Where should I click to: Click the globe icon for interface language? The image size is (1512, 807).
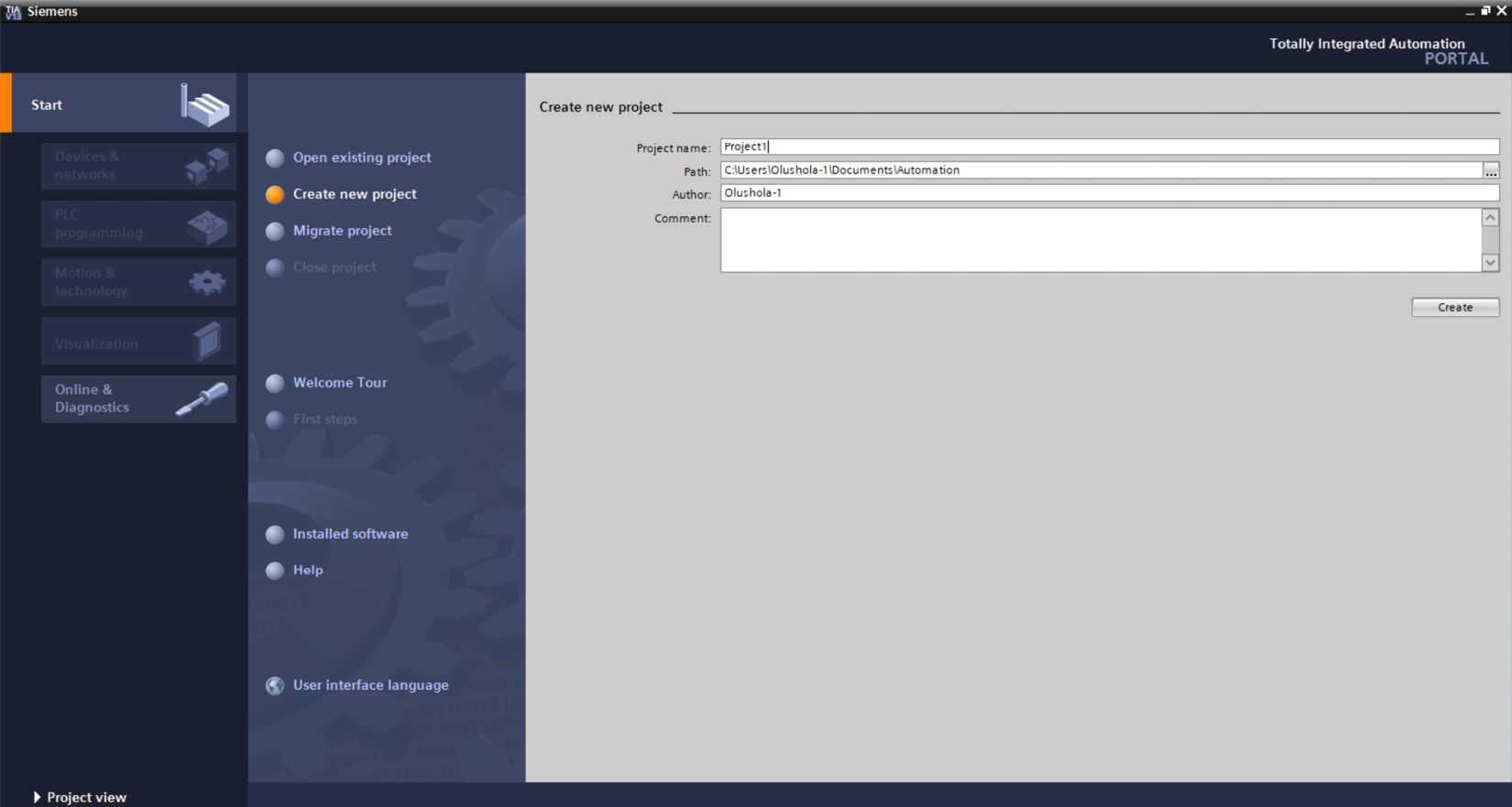275,685
